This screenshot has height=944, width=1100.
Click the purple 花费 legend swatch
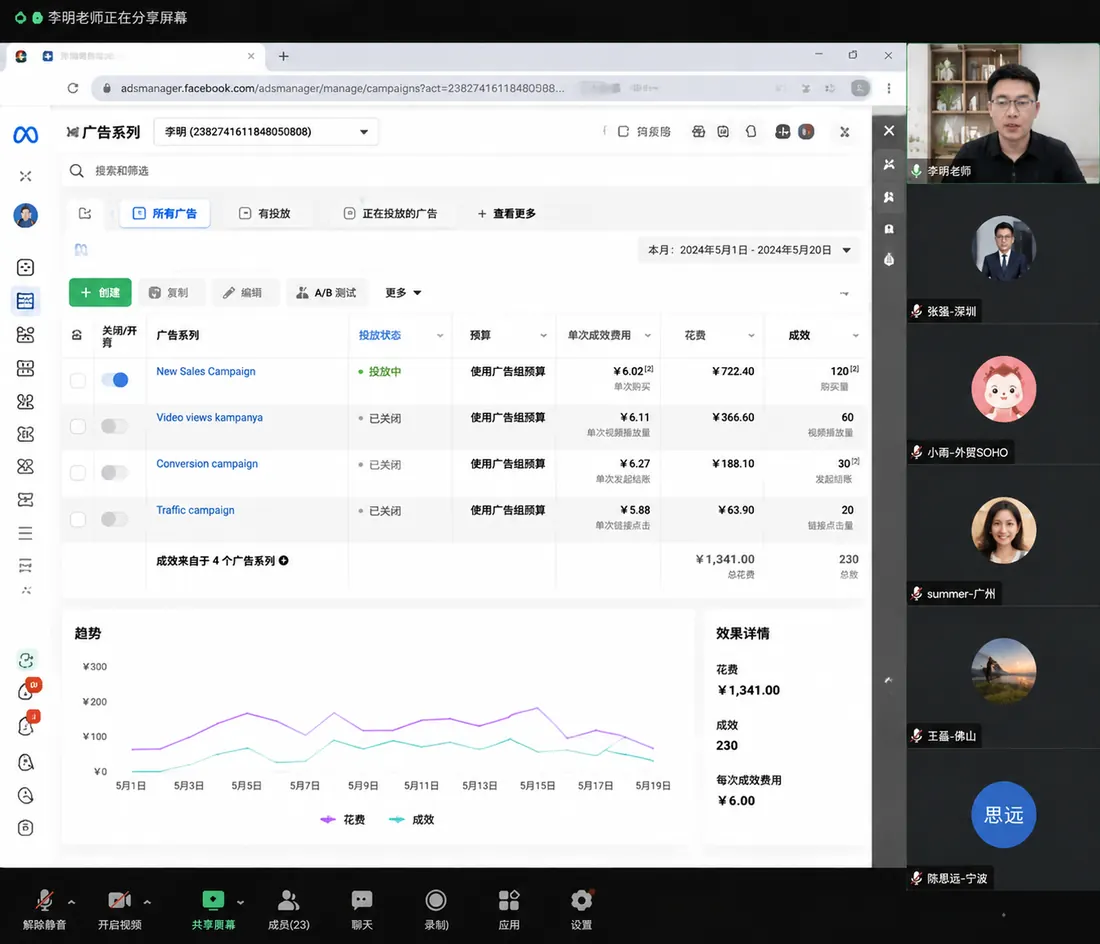pos(328,820)
